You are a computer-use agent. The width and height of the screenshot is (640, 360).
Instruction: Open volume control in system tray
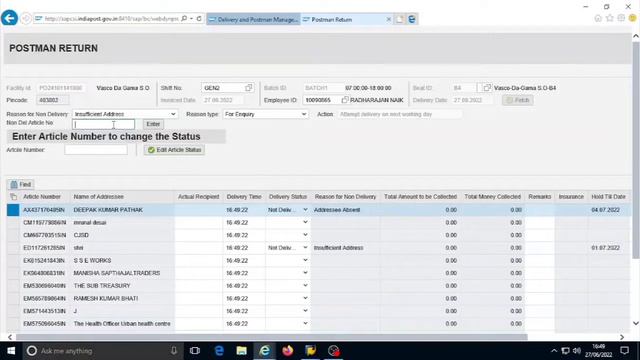click(x=577, y=351)
